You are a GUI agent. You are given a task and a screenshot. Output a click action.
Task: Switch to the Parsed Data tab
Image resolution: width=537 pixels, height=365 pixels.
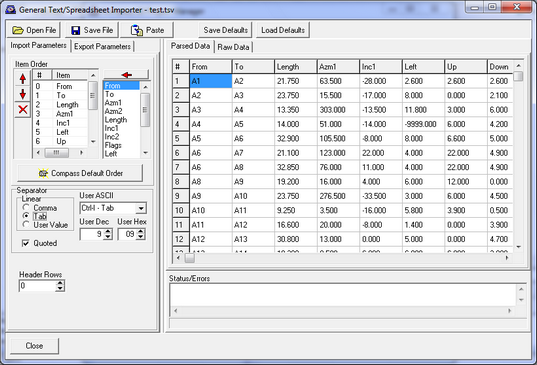[x=190, y=46]
